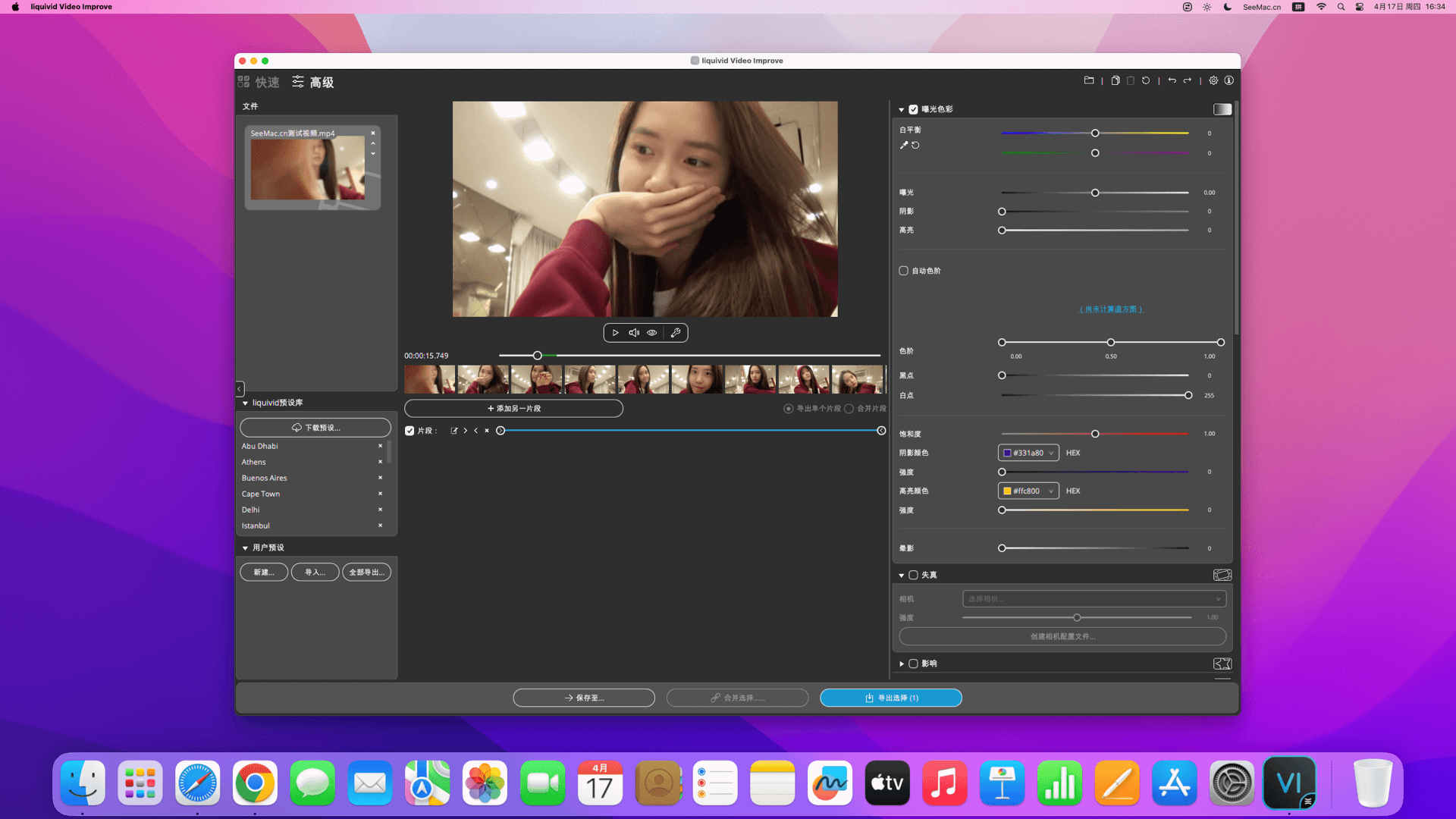Collapse the 曝光色彩 section triangle
Image resolution: width=1456 pixels, height=819 pixels.
(902, 110)
